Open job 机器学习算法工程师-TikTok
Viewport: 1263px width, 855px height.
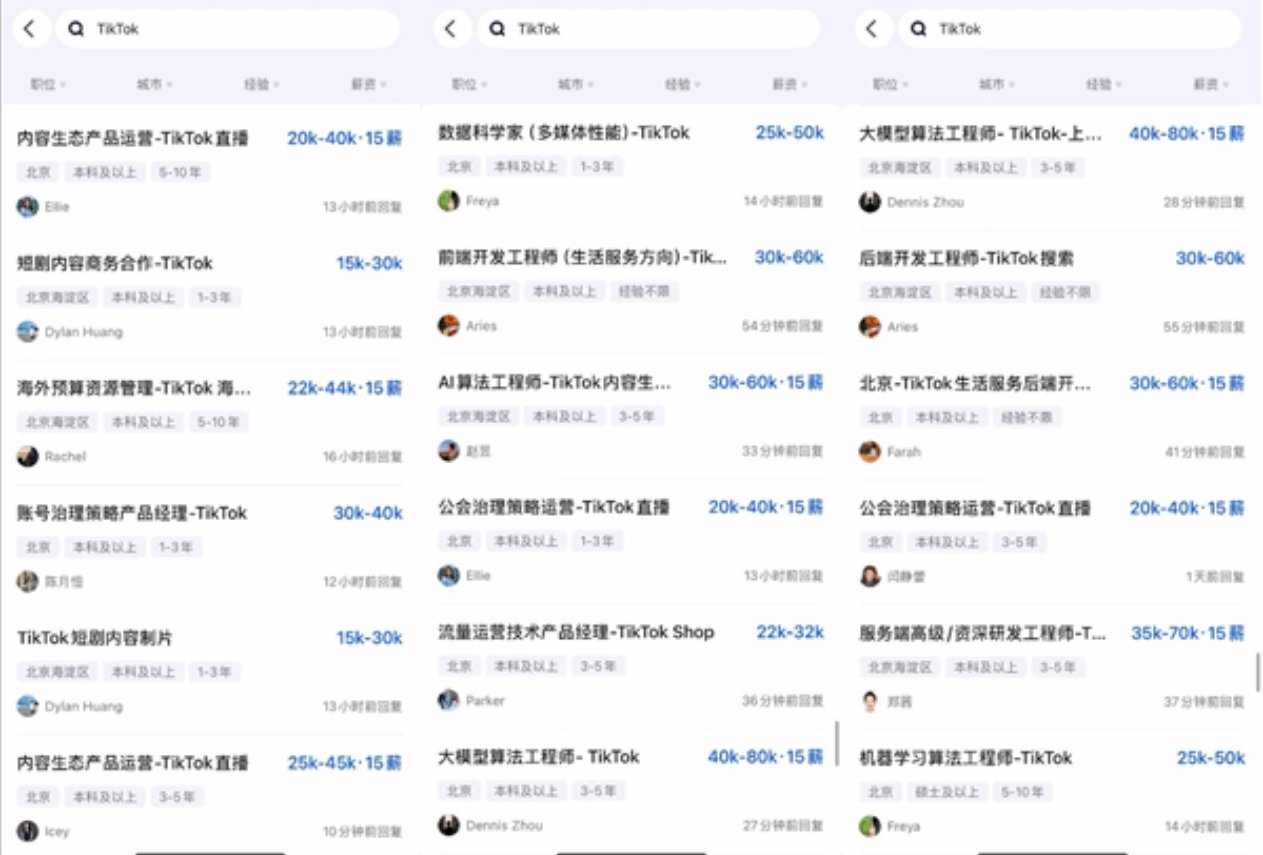pos(966,758)
